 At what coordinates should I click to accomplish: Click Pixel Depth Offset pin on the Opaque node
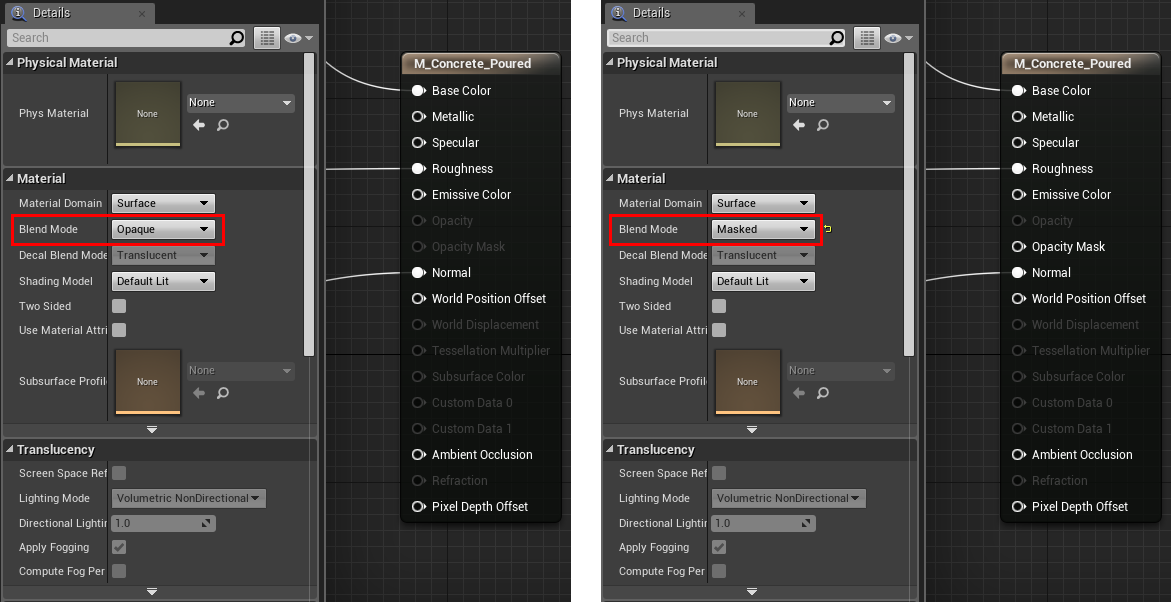(x=418, y=506)
